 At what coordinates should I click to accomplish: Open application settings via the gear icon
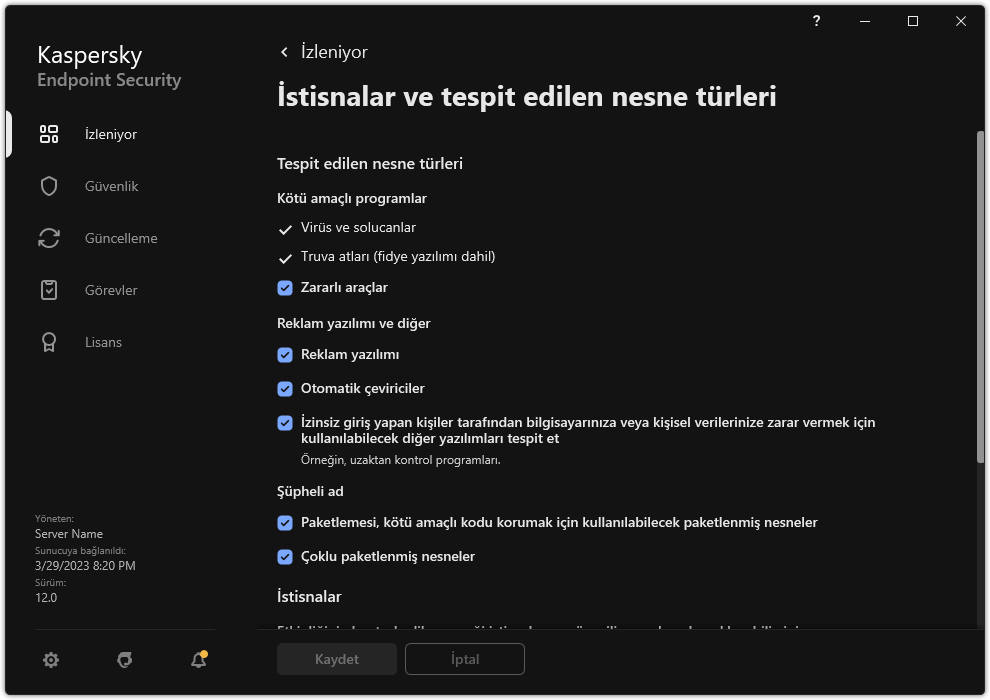click(x=50, y=659)
